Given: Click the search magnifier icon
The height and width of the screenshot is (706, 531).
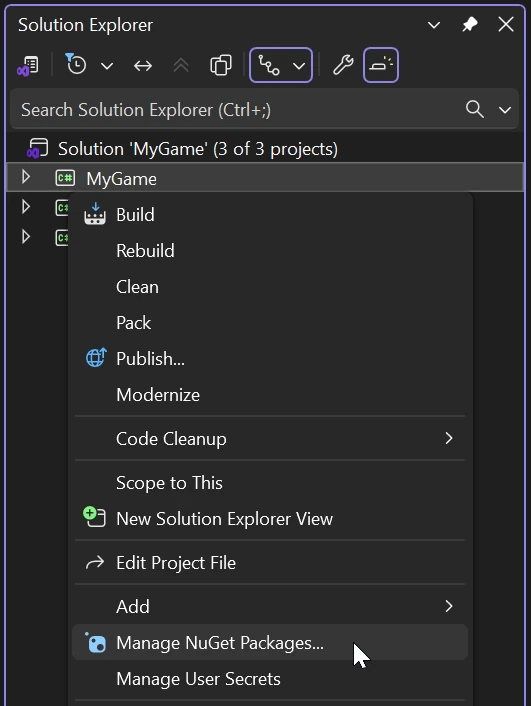Looking at the screenshot, I should [475, 109].
